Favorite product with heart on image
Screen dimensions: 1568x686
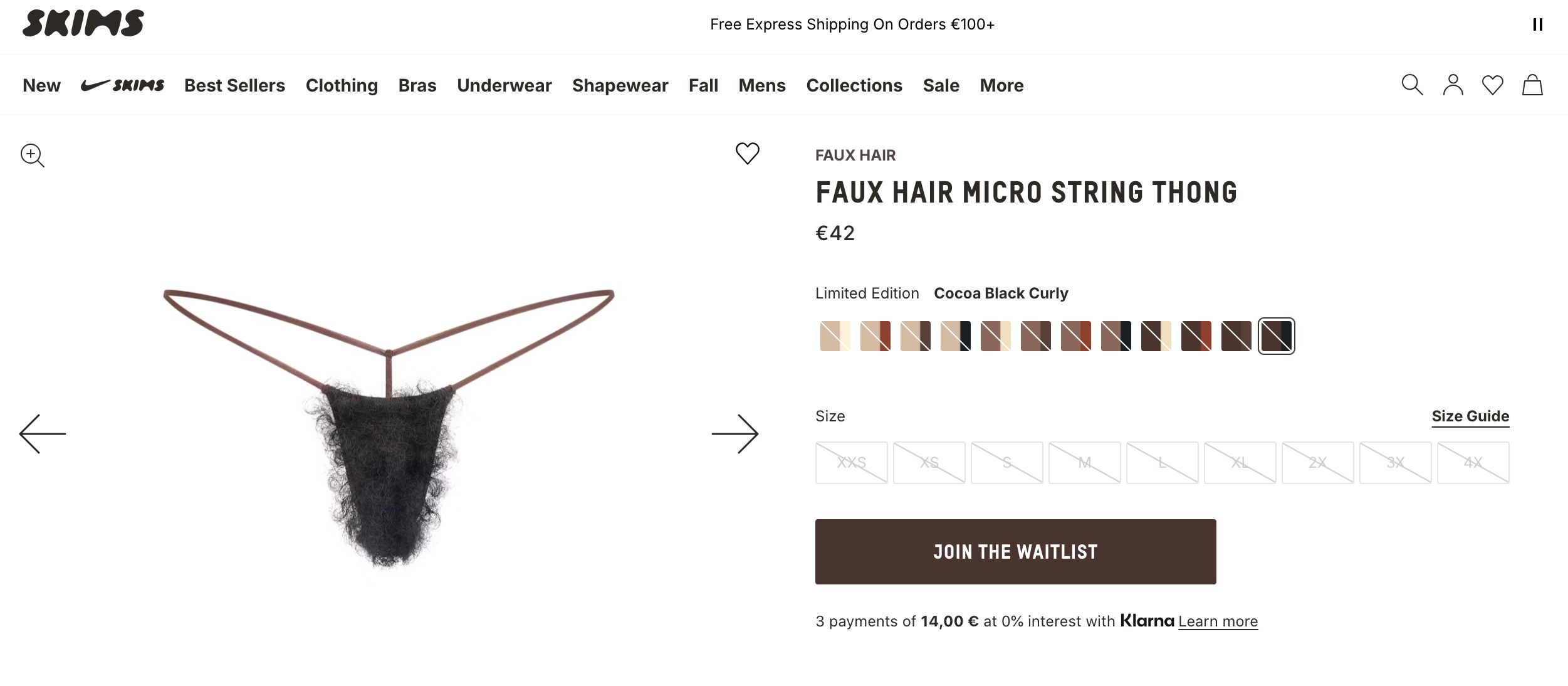747,153
